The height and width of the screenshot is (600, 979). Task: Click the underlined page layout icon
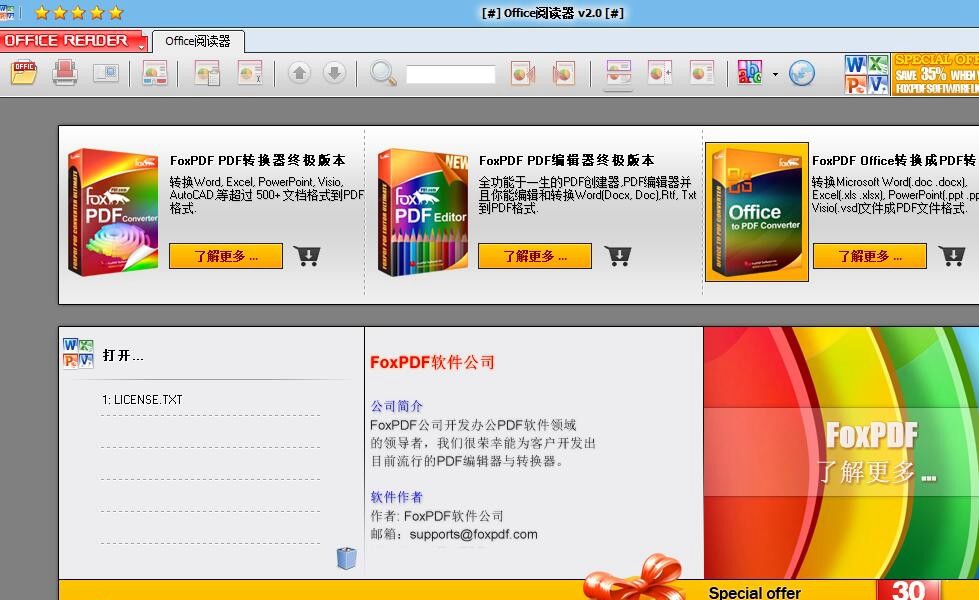click(619, 73)
